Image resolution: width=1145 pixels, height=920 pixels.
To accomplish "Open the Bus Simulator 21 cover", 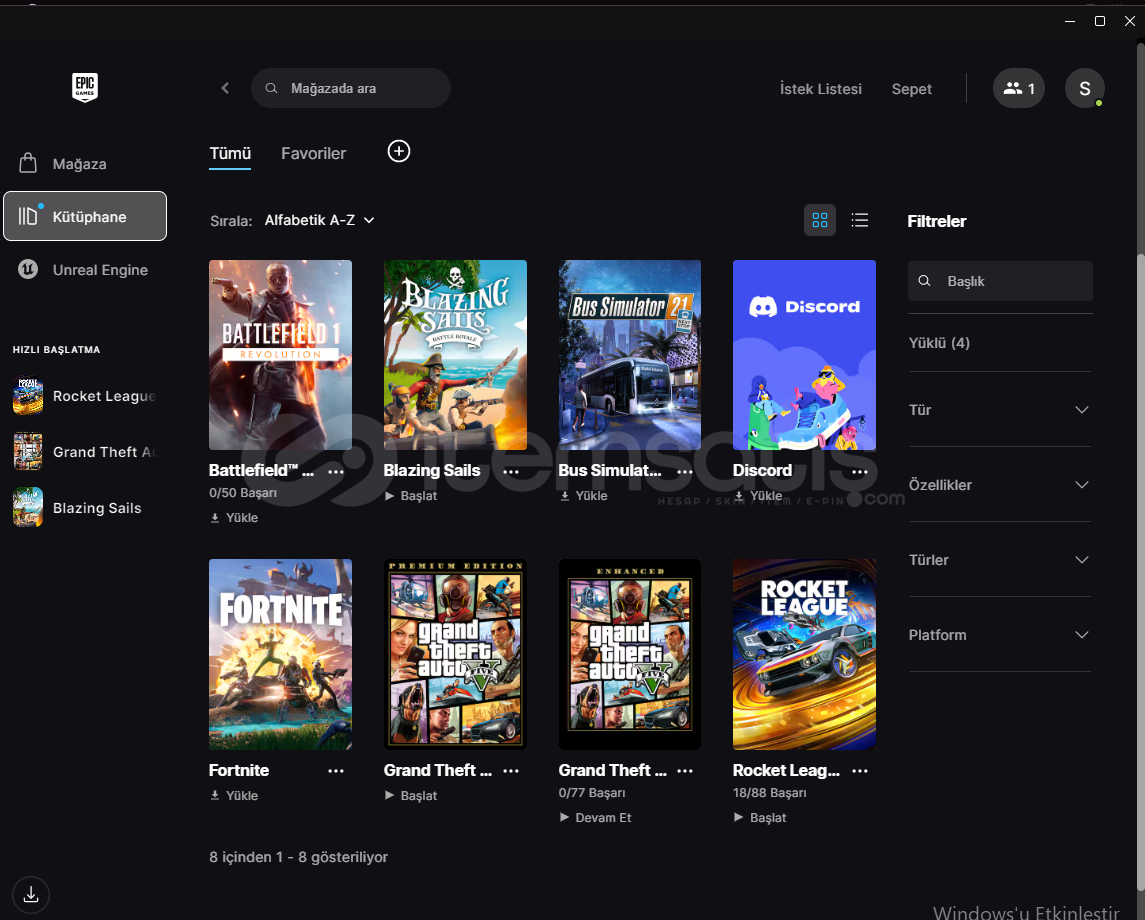I will coord(629,355).
